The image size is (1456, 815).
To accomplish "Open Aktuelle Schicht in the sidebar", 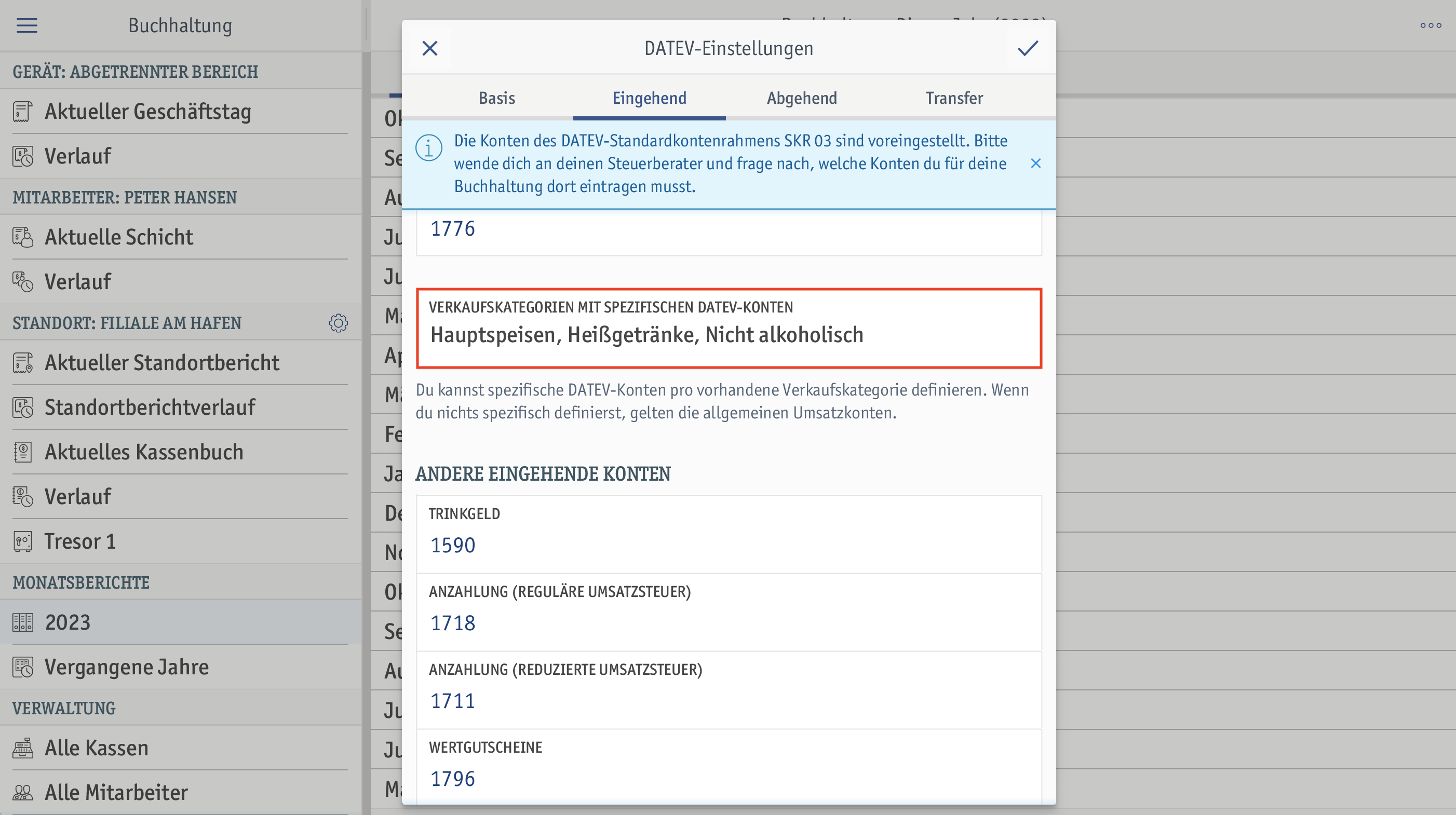I will point(181,237).
